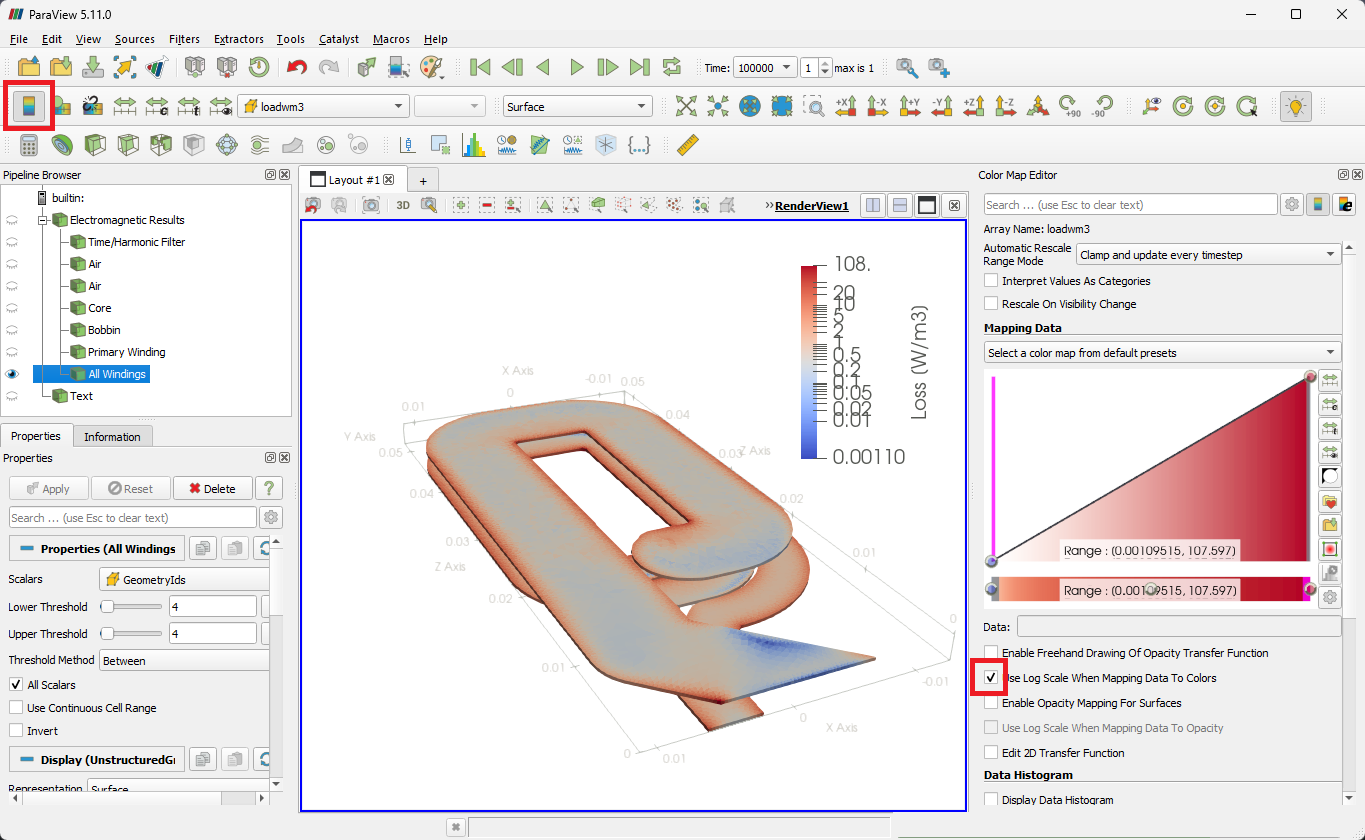Click the Undo toolbar icon
Viewport: 1365px width, 840px height.
tap(297, 67)
